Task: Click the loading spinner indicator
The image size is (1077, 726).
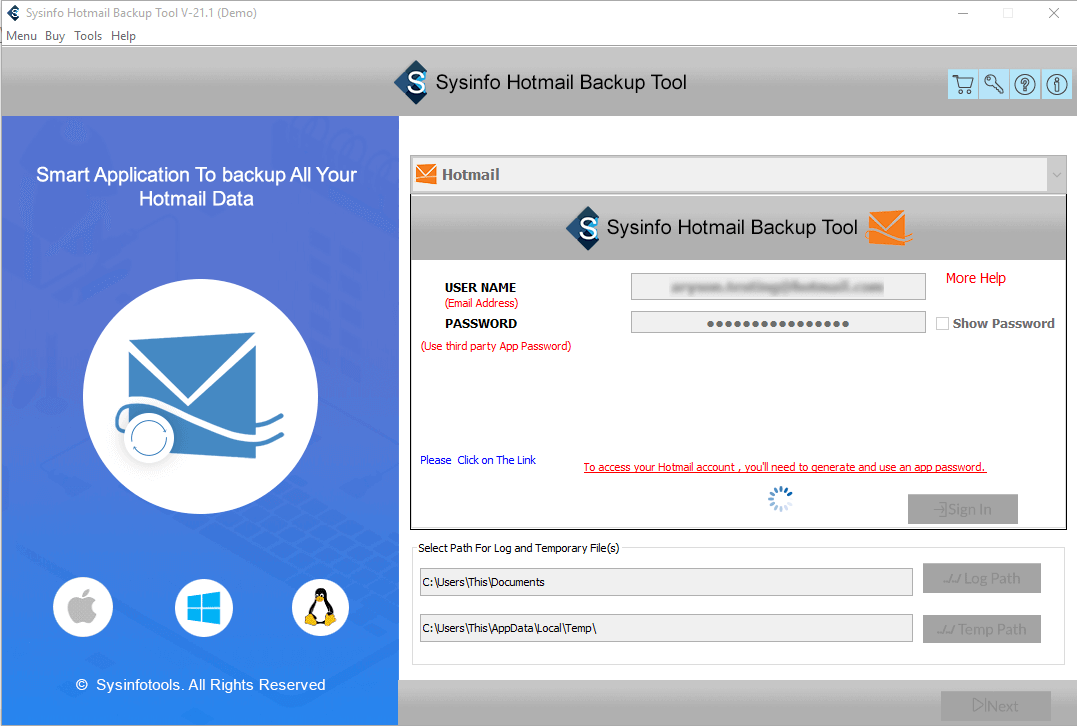Action: [780, 499]
